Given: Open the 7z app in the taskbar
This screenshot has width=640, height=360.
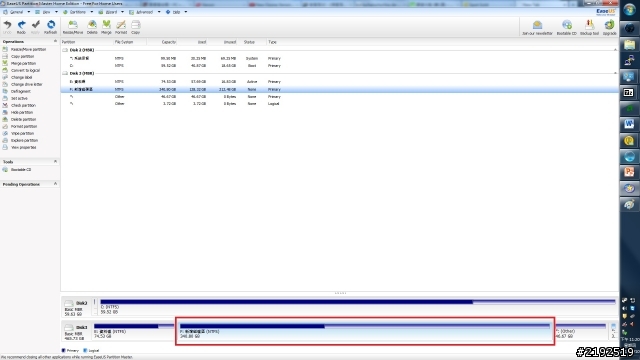Looking at the screenshot, I should [629, 93].
